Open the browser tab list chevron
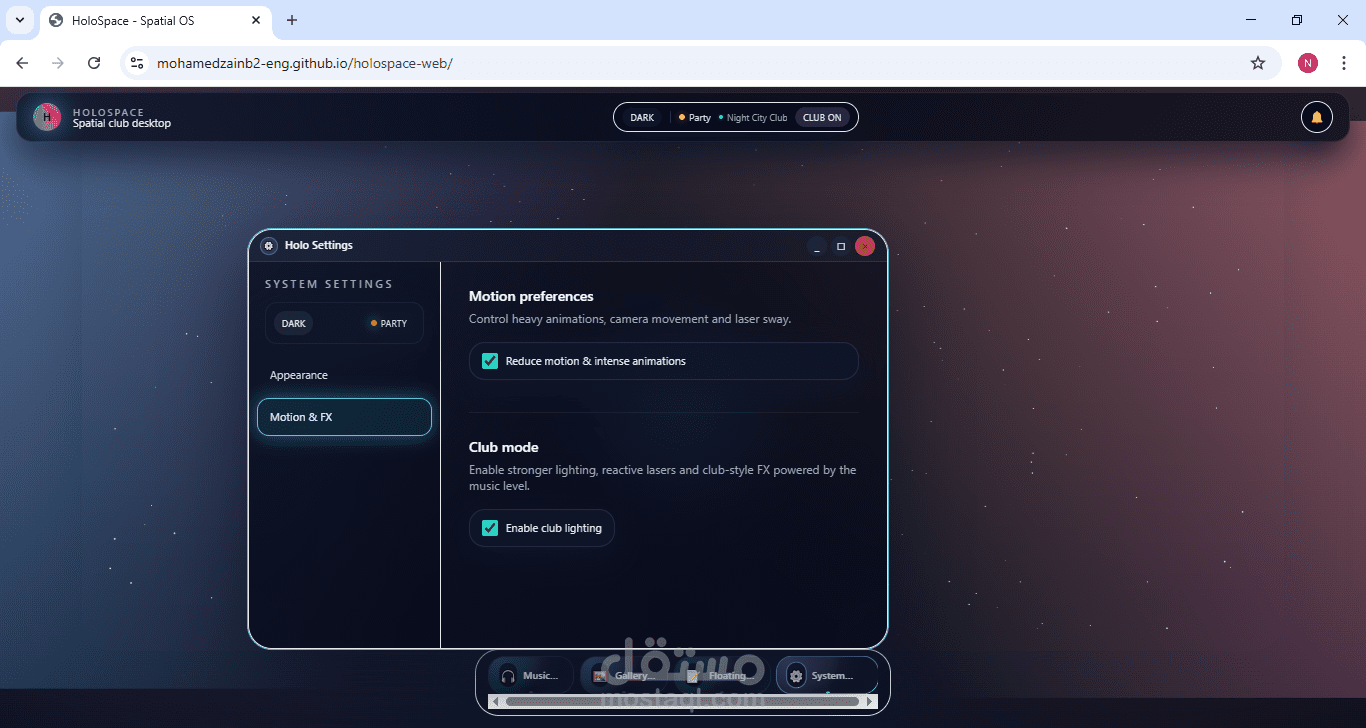Viewport: 1366px width, 728px height. tap(19, 20)
